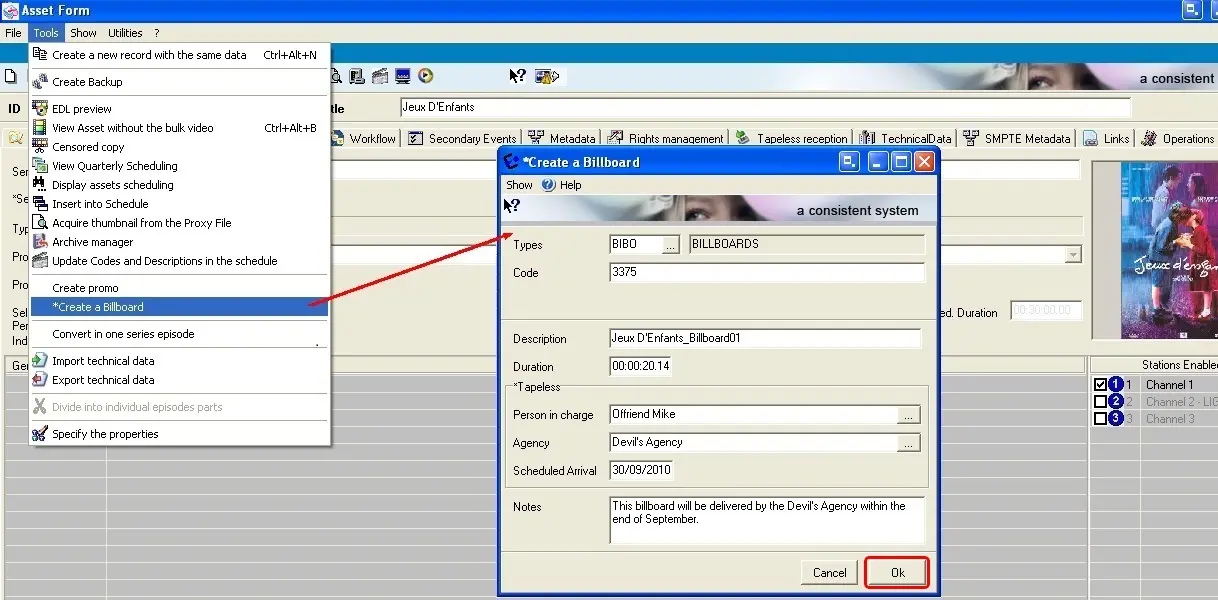The image size is (1218, 600).
Task: Click the Create Backup menu icon
Action: click(x=40, y=82)
